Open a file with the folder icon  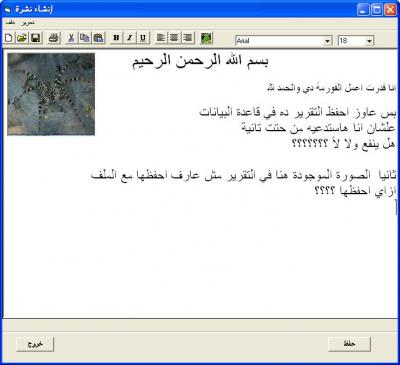click(22, 38)
